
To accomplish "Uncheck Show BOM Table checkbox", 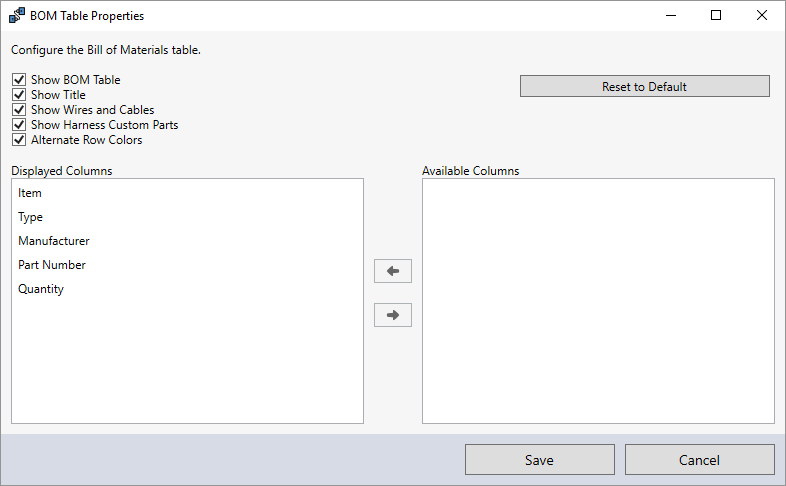I will [19, 80].
